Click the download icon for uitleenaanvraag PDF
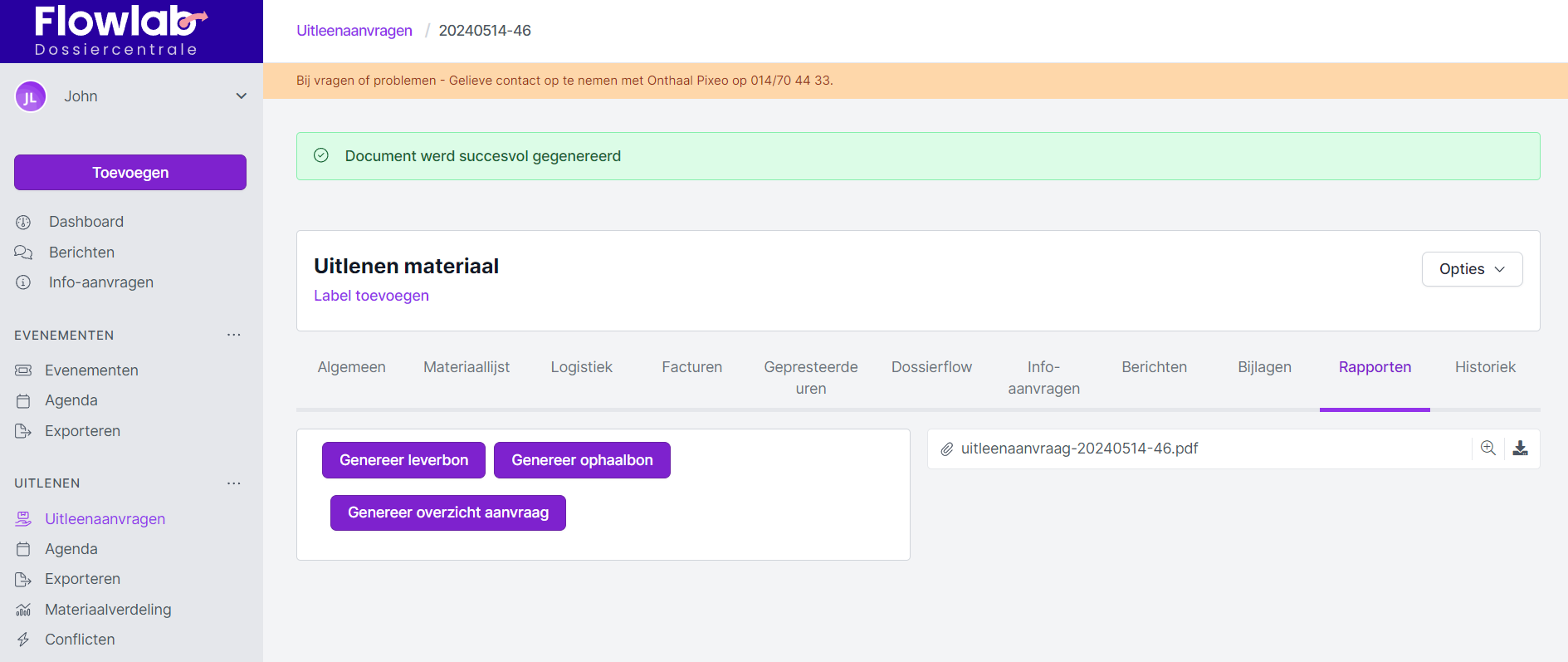 pyautogui.click(x=1520, y=449)
